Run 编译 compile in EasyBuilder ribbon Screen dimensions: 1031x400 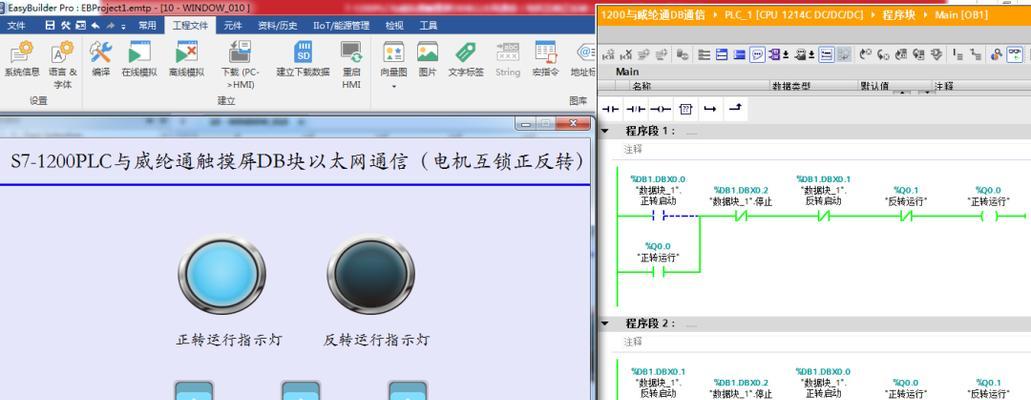point(101,59)
